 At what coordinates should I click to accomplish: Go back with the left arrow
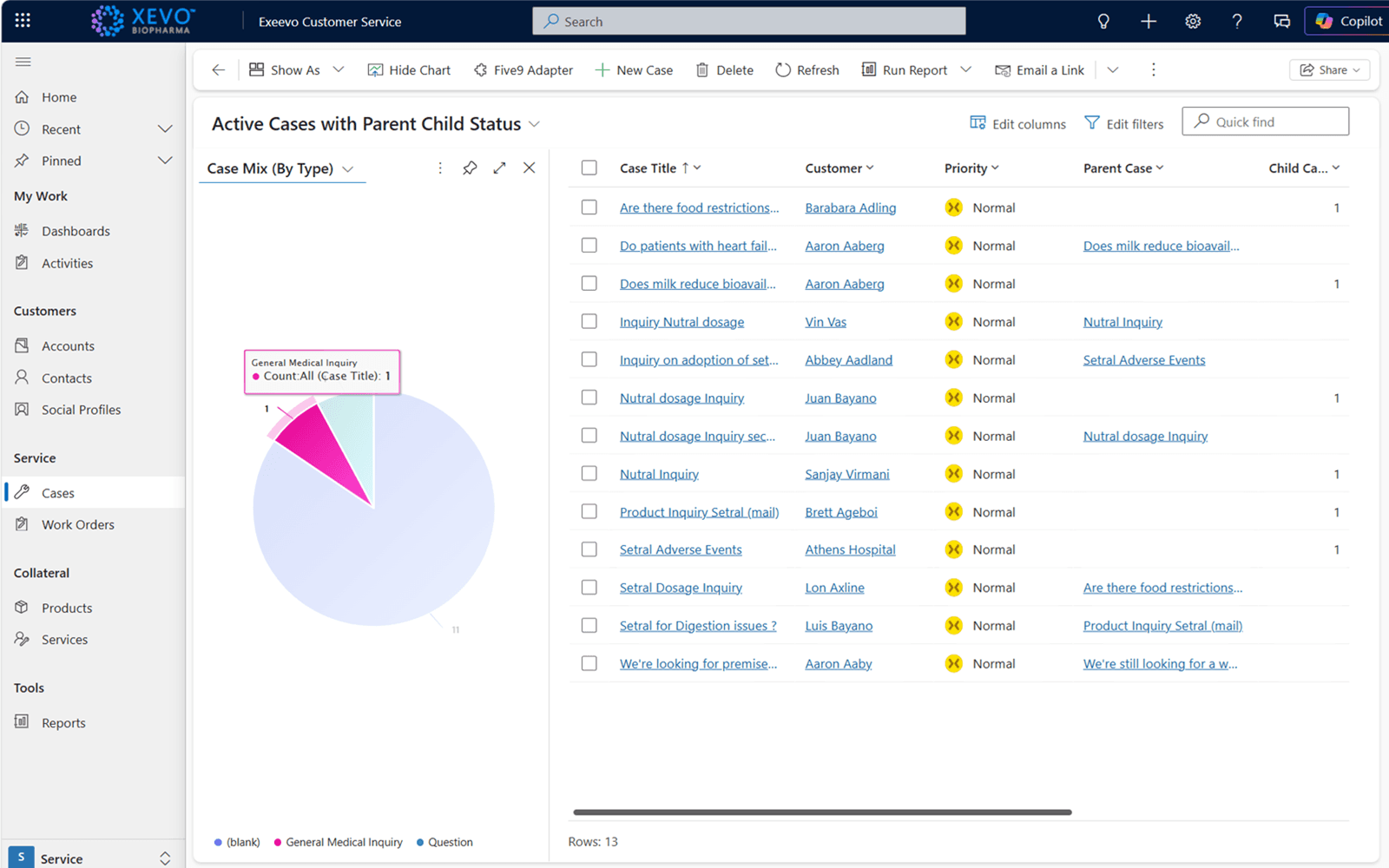[x=219, y=70]
